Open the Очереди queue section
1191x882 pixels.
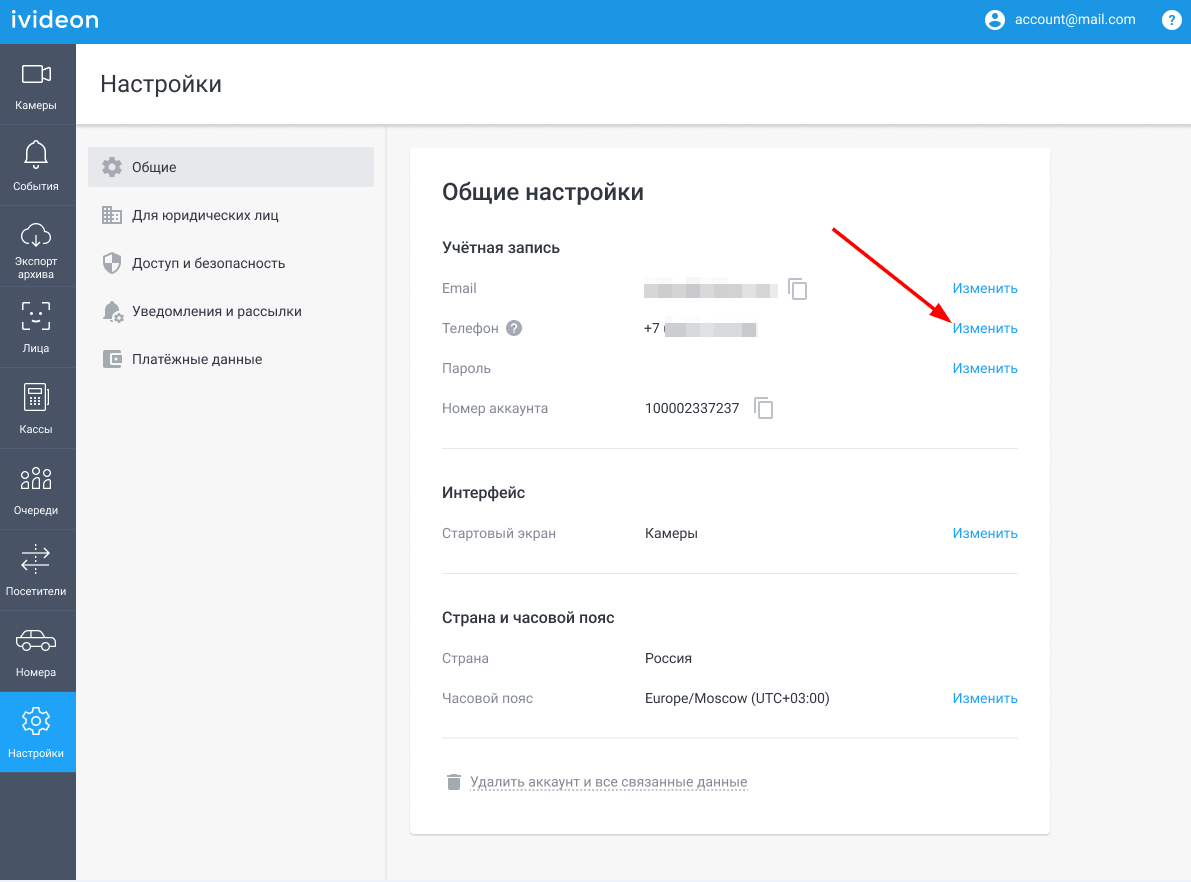(x=36, y=489)
